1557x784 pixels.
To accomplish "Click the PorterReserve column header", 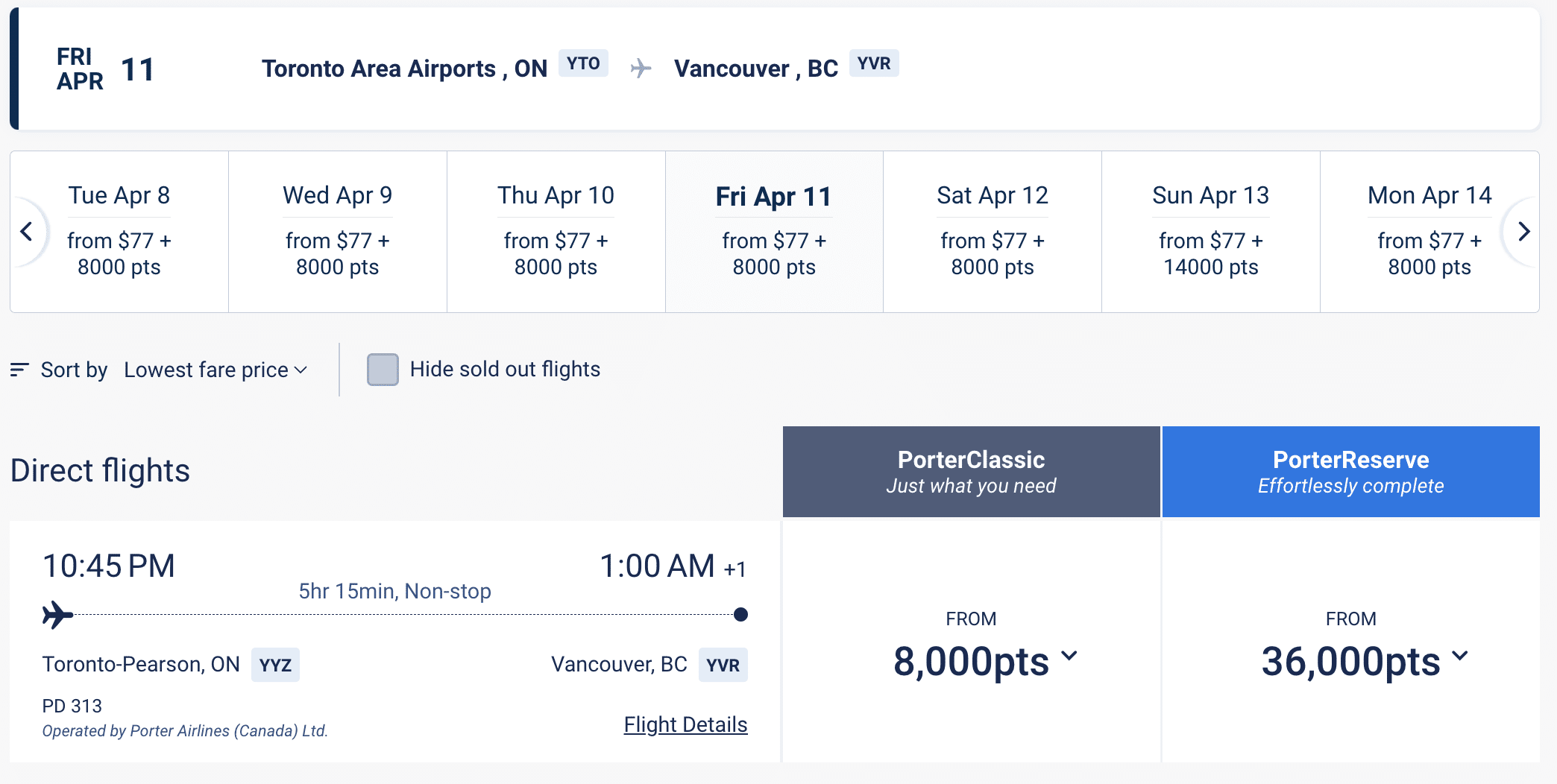I will (1350, 472).
